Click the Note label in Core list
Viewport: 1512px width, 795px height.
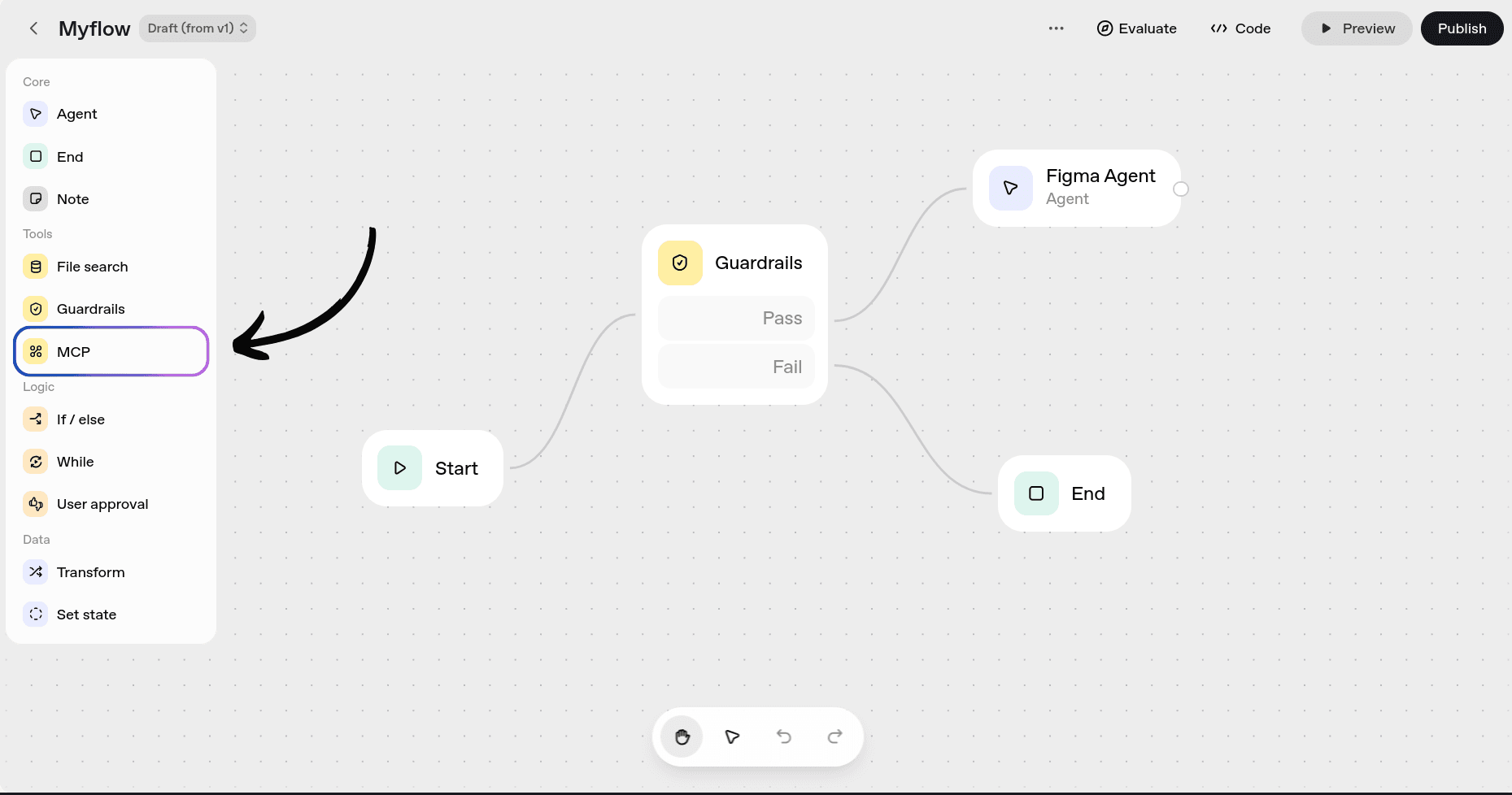(72, 198)
